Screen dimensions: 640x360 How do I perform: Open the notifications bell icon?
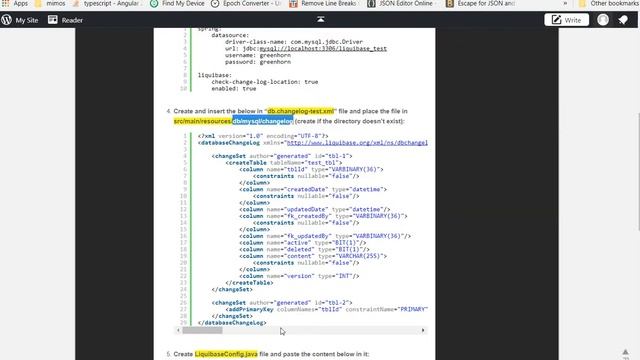(x=623, y=20)
